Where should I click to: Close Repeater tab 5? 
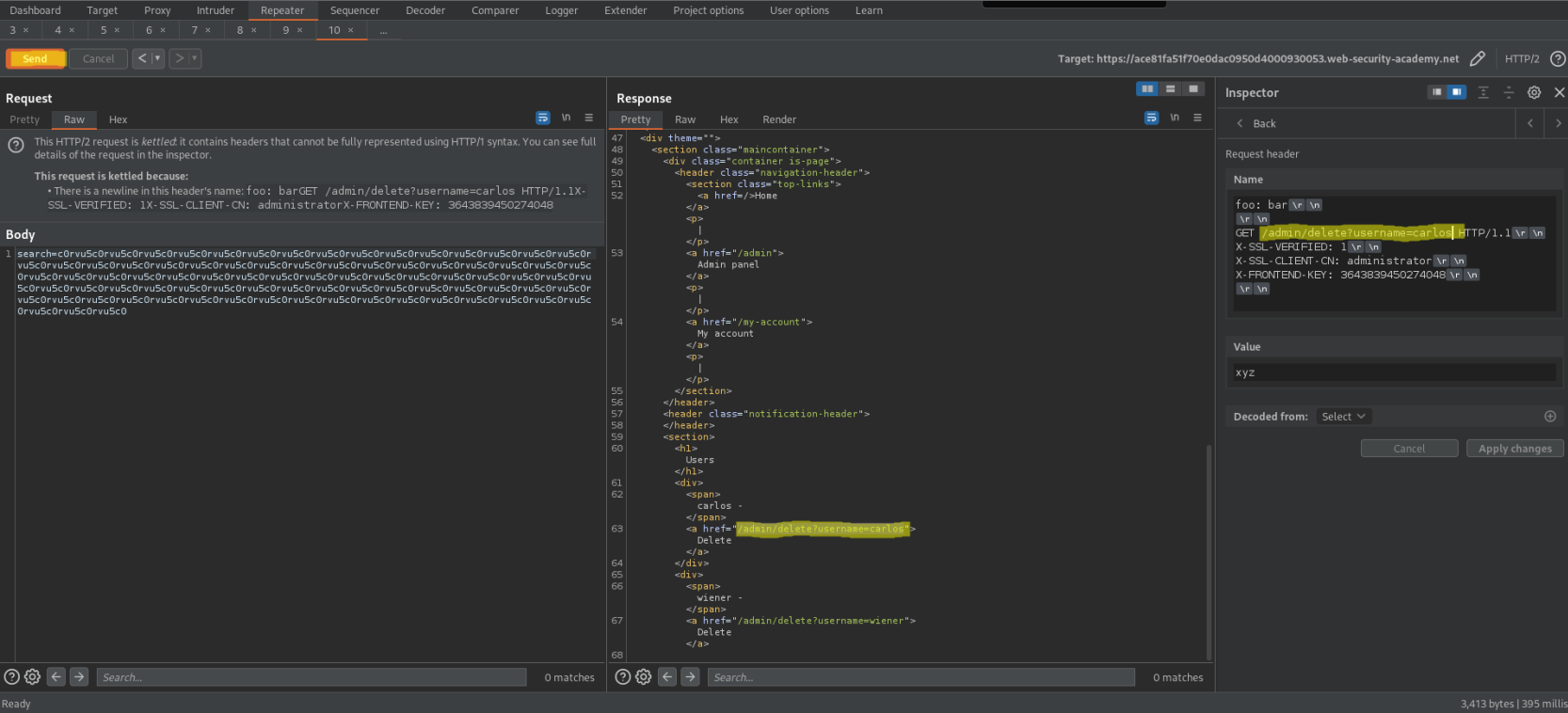click(117, 30)
